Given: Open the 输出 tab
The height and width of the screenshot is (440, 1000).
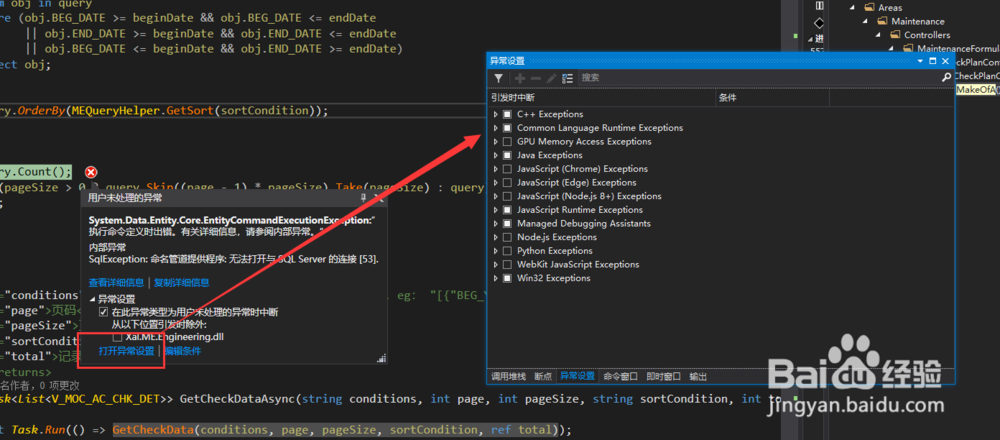Looking at the screenshot, I should 698,376.
